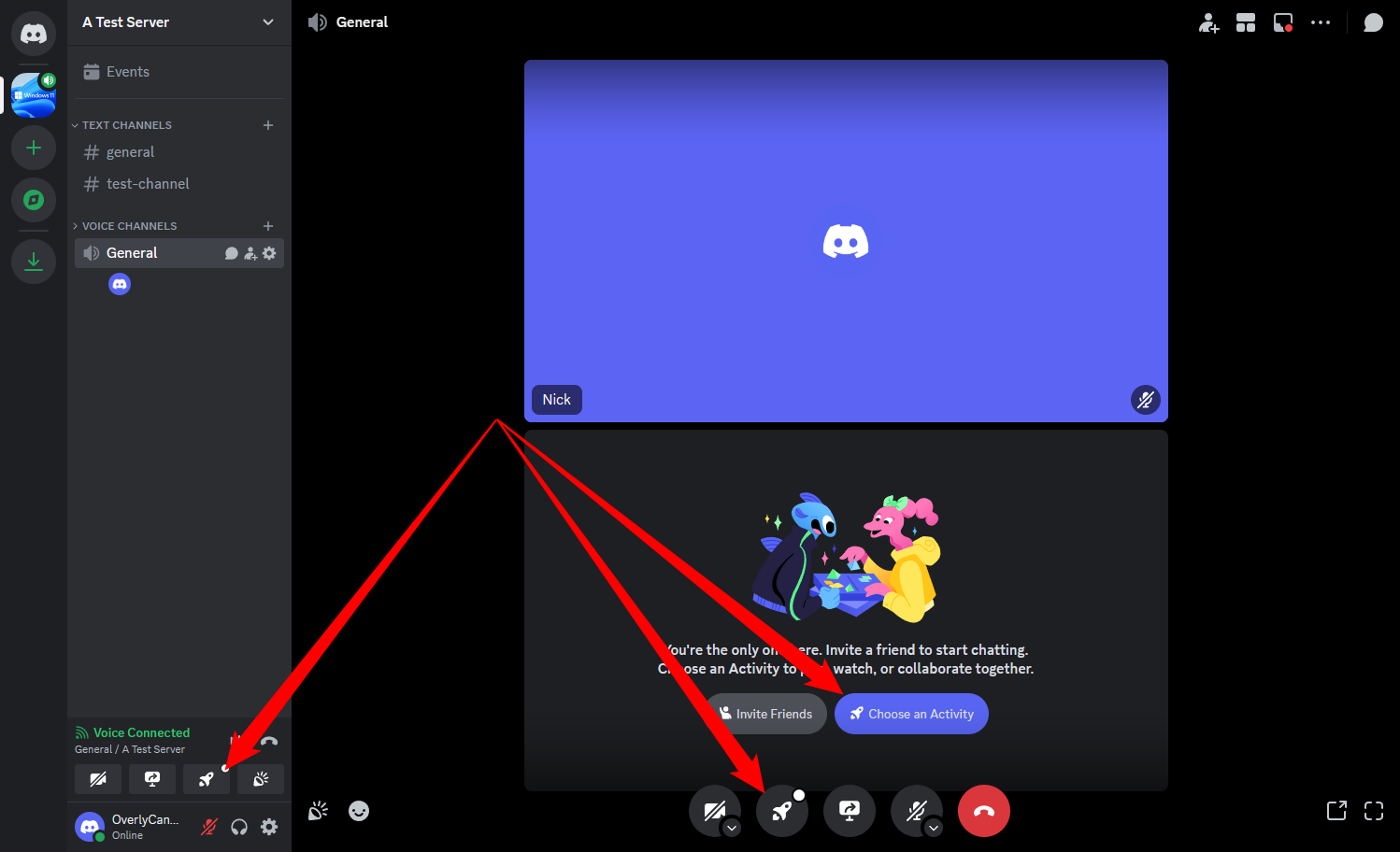The image size is (1400, 852).
Task: Create channel in TEXT CHANNELS via plus
Action: click(268, 125)
